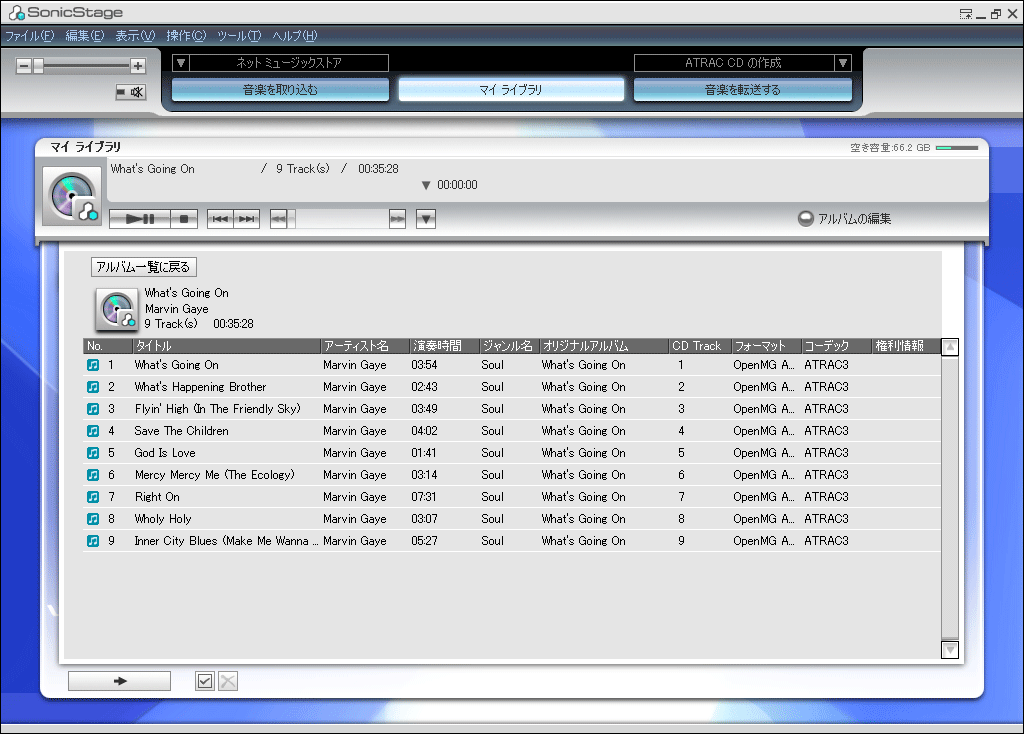Click the uncheck-all X icon at bottom
This screenshot has width=1024, height=734.
coord(228,681)
